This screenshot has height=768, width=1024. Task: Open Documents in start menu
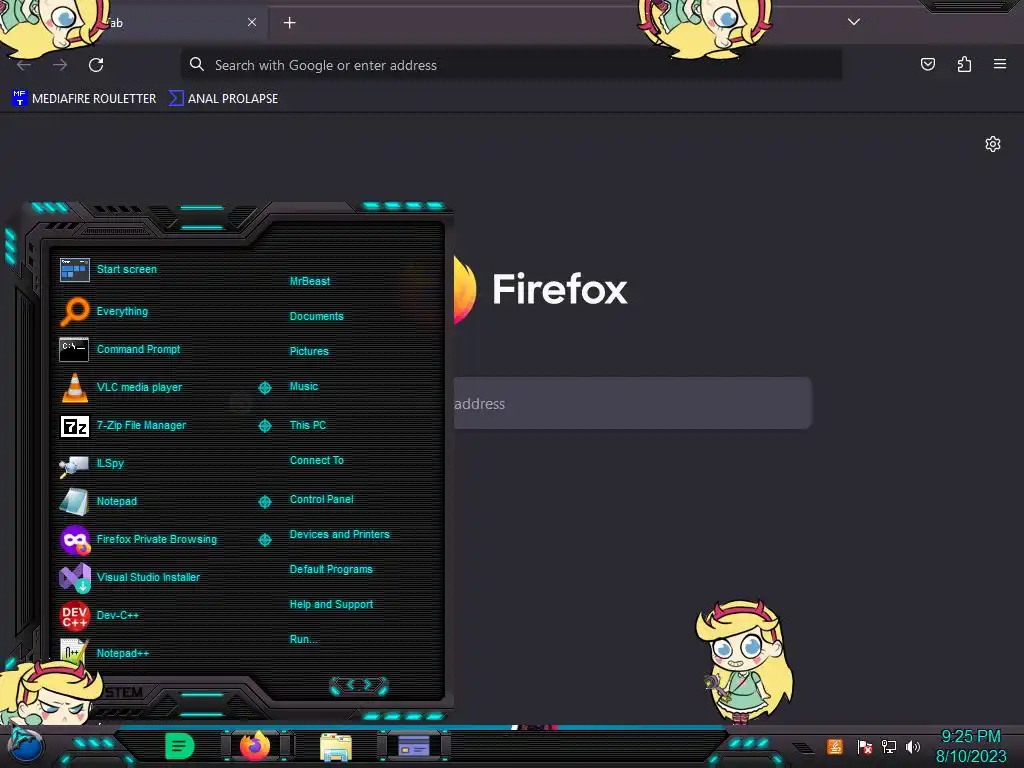tap(316, 316)
